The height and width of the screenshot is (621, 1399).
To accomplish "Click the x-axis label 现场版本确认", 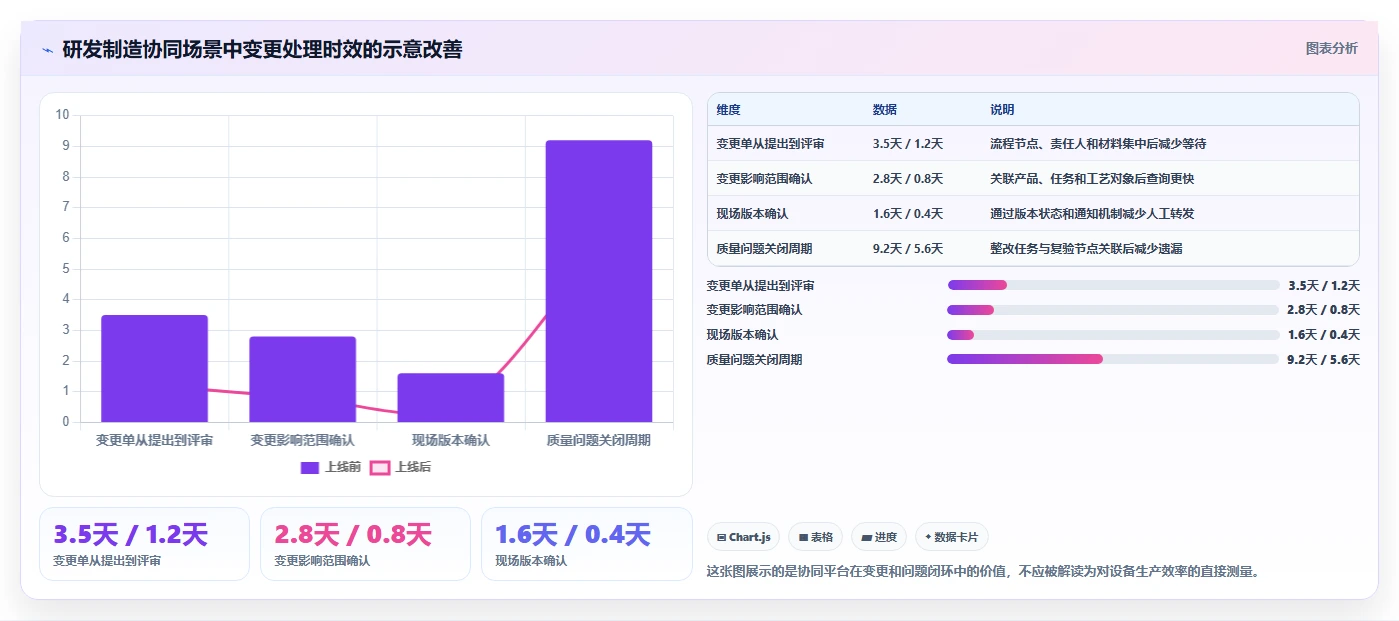I will pyautogui.click(x=451, y=440).
